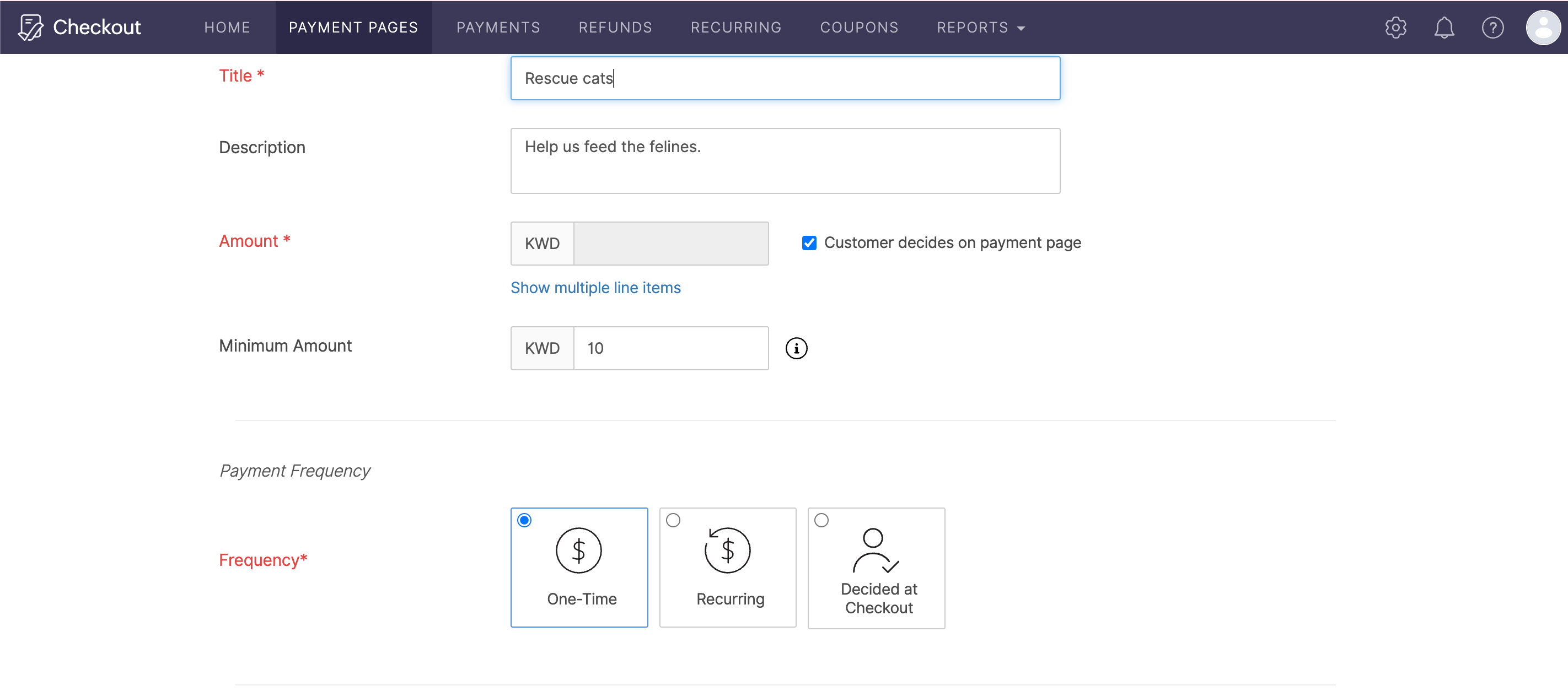1568x691 pixels.
Task: Expand the Show multiple line items option
Action: (x=596, y=288)
